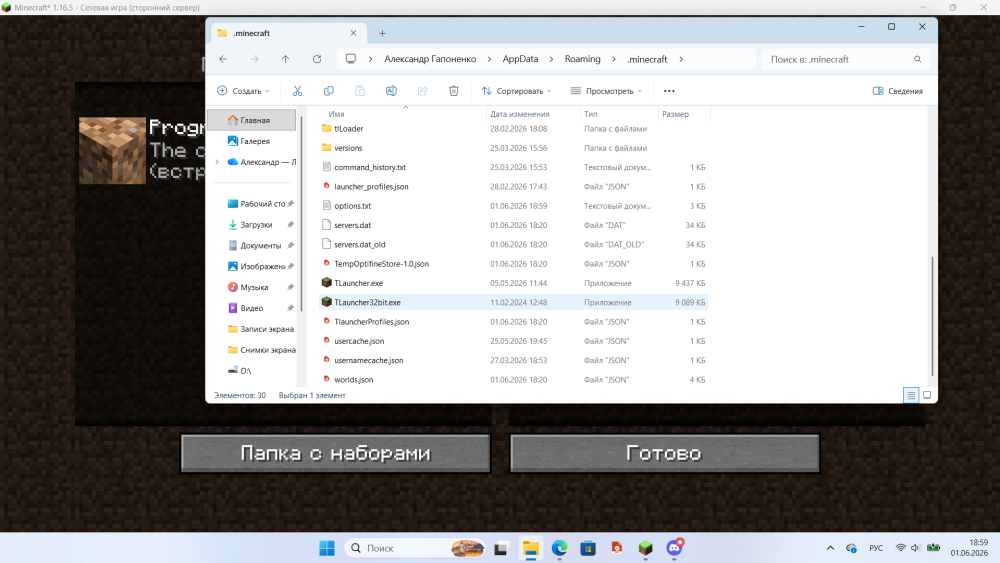The height and width of the screenshot is (563, 1000).
Task: Close the .minecraft tab
Action: coord(353,33)
